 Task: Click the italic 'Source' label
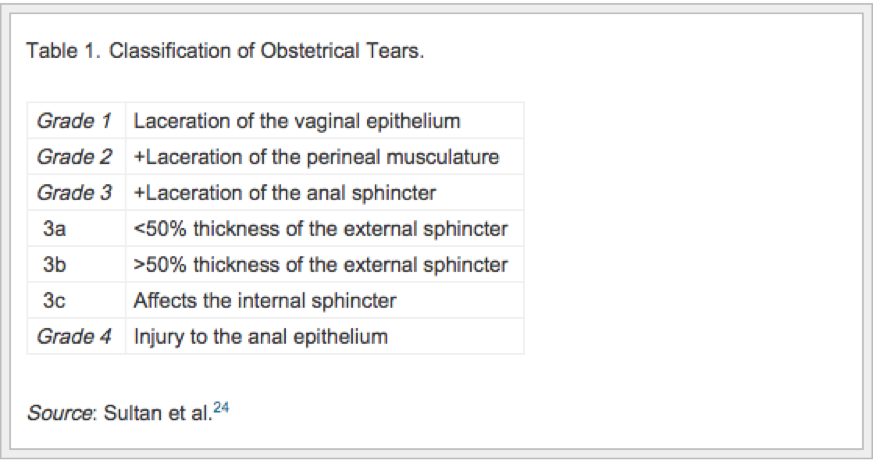61,413
